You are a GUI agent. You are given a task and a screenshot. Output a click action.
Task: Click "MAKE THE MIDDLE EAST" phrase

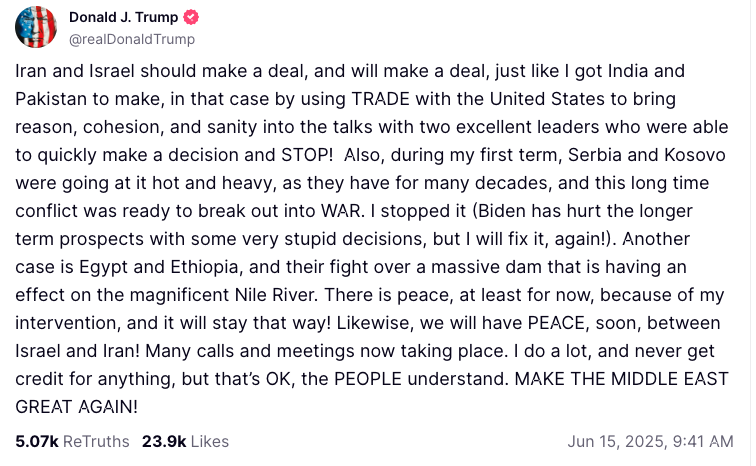tap(621, 378)
